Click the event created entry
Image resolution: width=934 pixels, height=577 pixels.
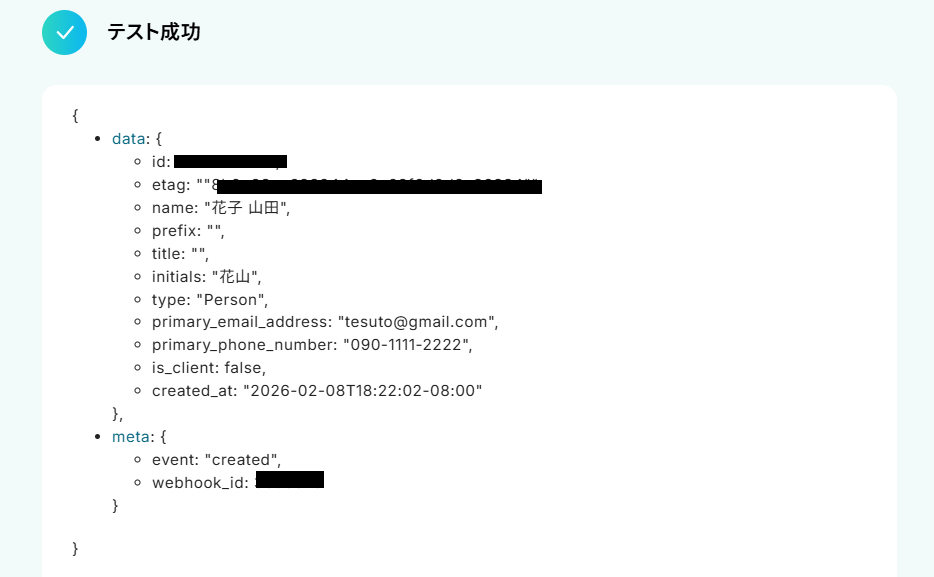tap(216, 460)
